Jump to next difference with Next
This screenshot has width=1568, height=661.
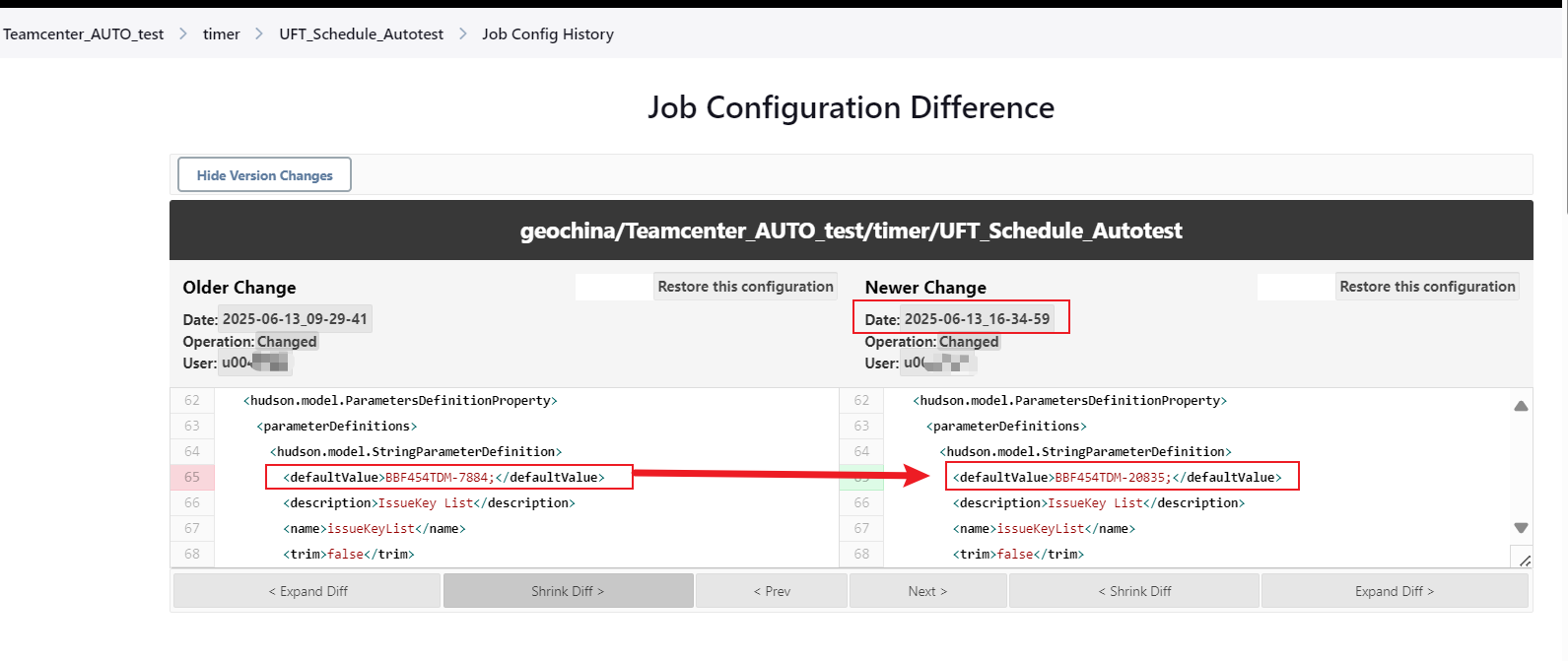click(x=927, y=591)
